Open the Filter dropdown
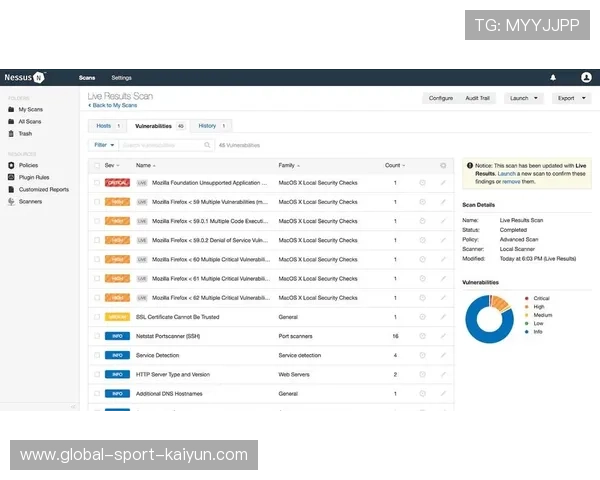Viewport: 600px width, 480px height. pyautogui.click(x=103, y=145)
